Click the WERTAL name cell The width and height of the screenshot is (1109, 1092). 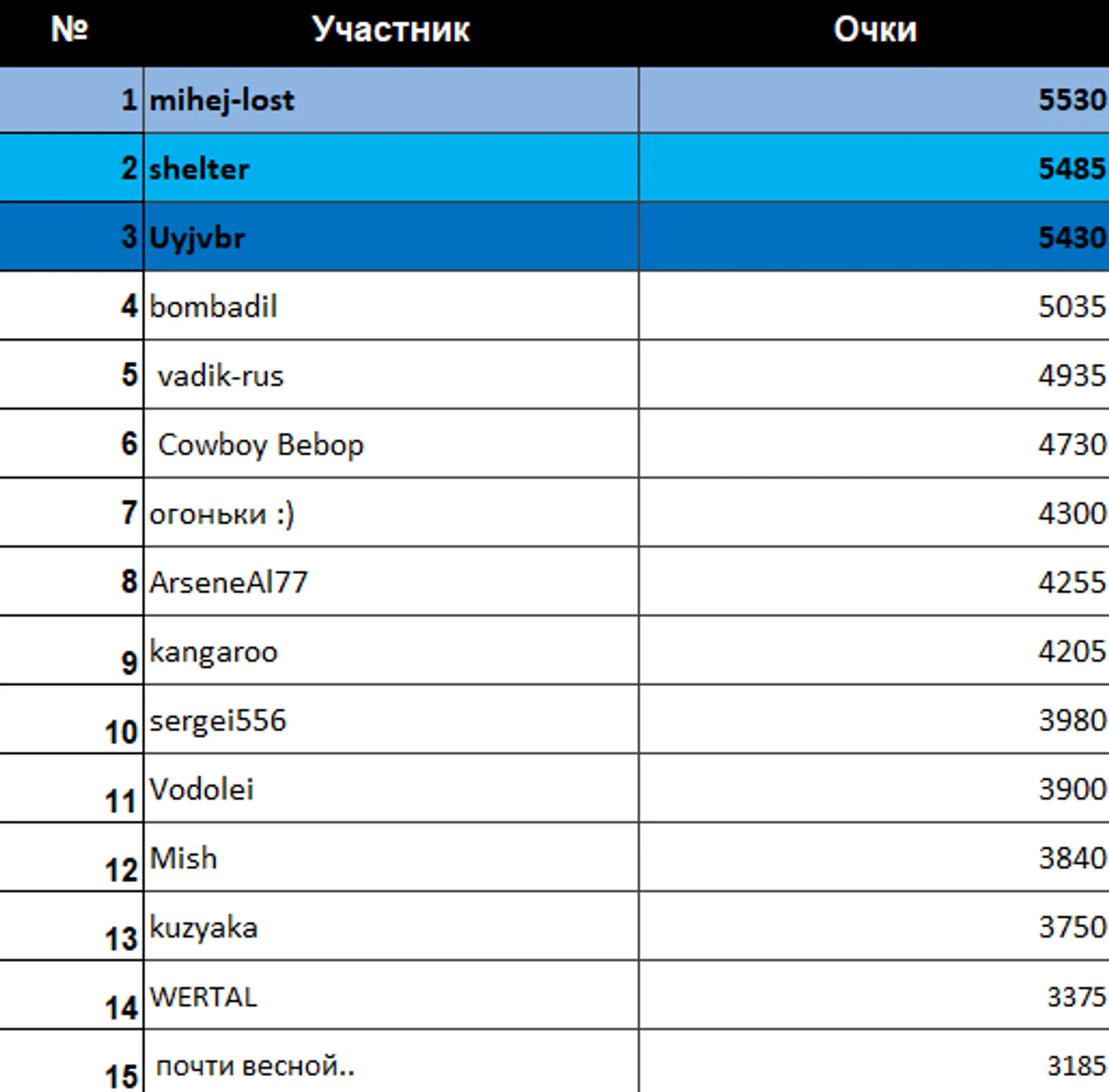point(204,997)
